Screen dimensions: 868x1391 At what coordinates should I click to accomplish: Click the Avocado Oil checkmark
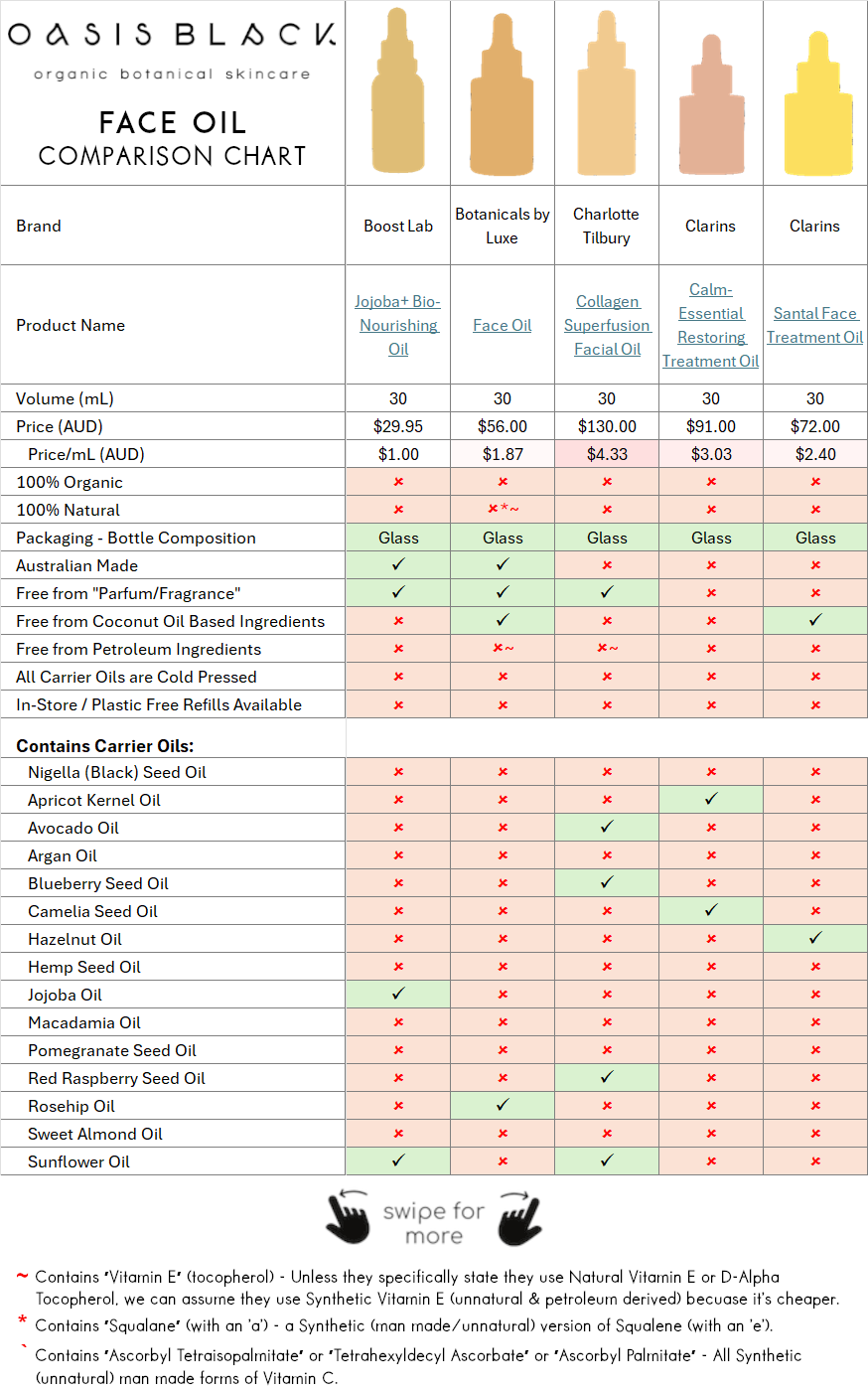pyautogui.click(x=607, y=828)
